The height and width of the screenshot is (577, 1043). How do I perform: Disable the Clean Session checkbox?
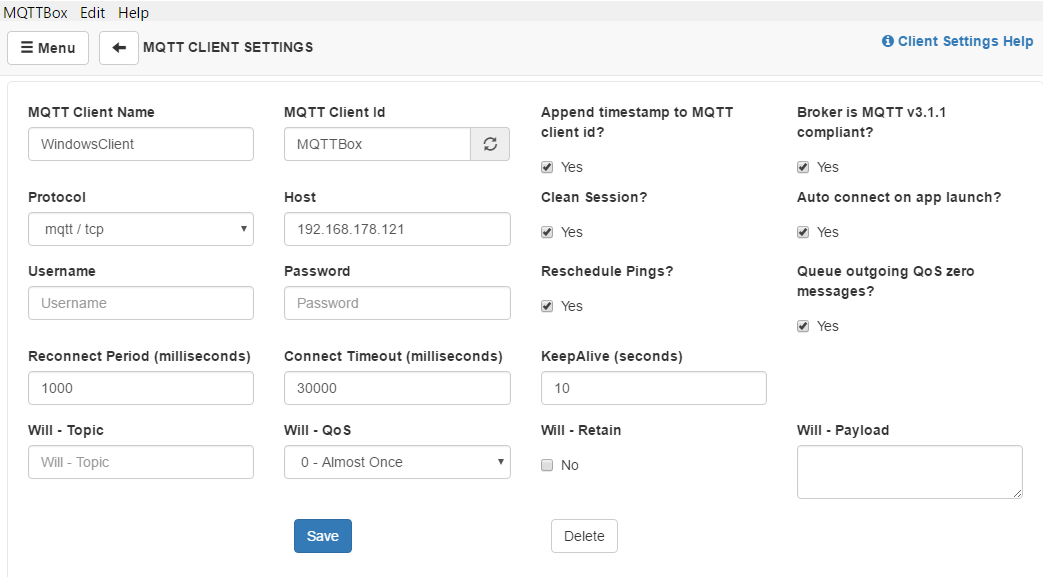(x=547, y=232)
